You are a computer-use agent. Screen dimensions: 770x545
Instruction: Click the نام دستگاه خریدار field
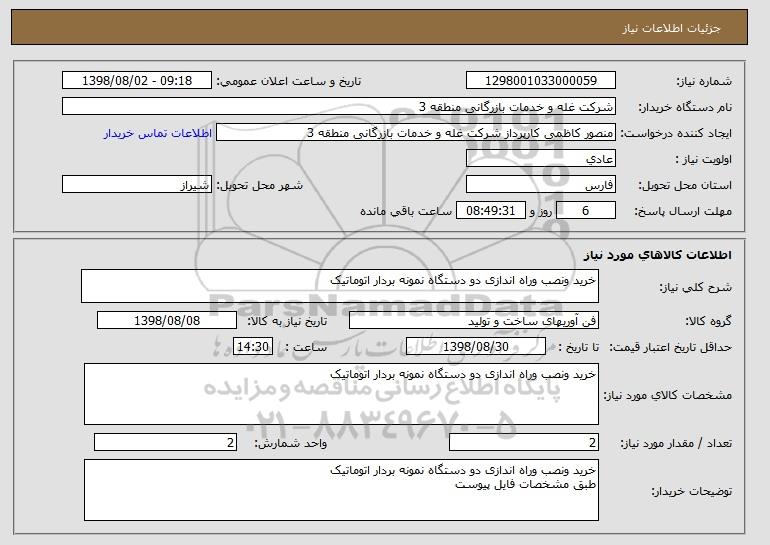tap(339, 107)
